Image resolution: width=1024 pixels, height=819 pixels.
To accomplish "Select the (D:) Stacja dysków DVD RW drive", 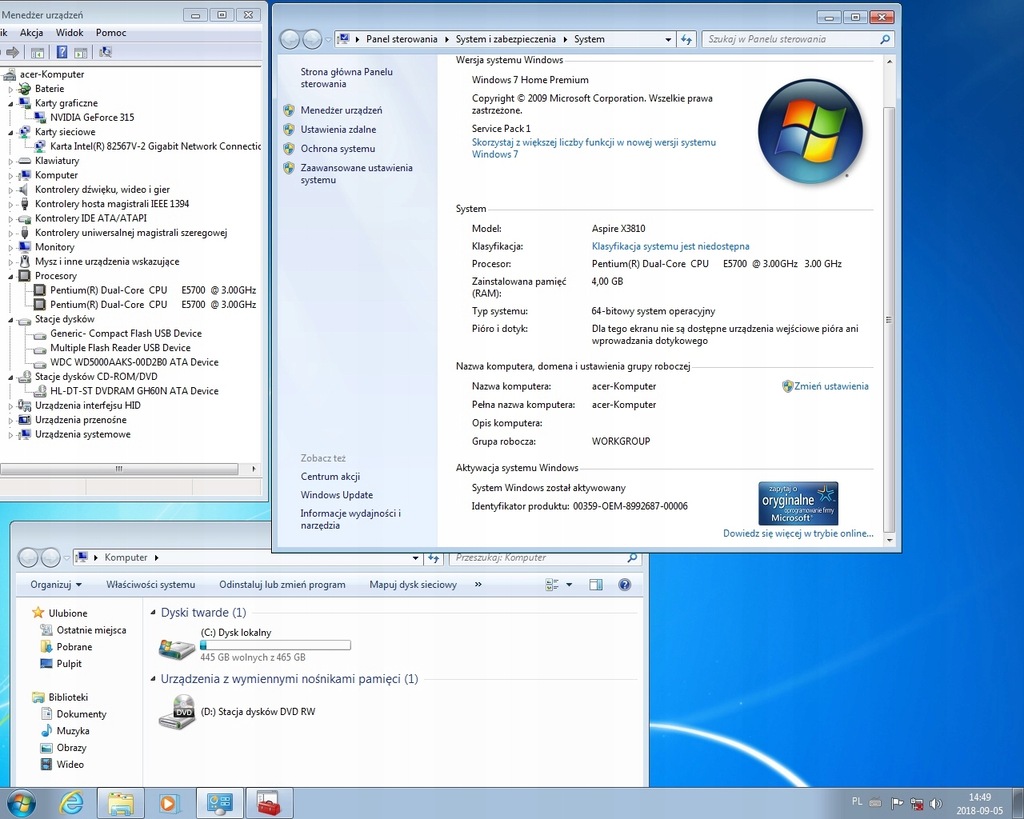I will pos(238,711).
